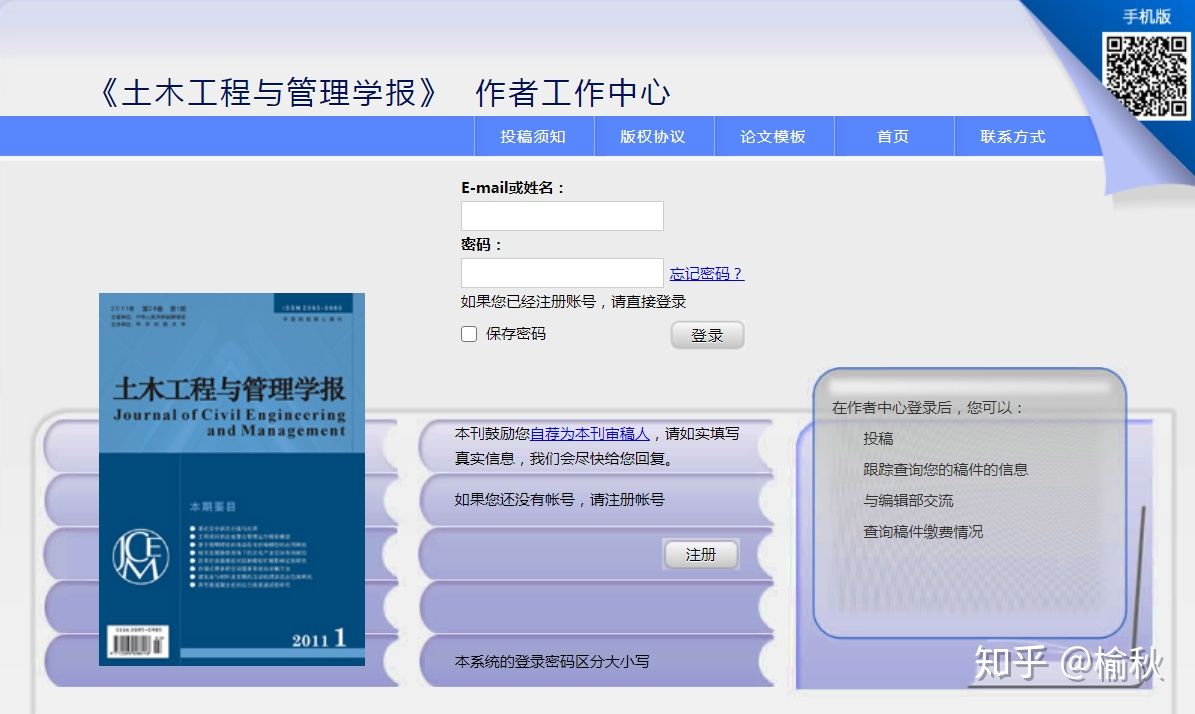Select 投稿 in the author center panel
Image resolution: width=1195 pixels, height=714 pixels.
(x=881, y=437)
